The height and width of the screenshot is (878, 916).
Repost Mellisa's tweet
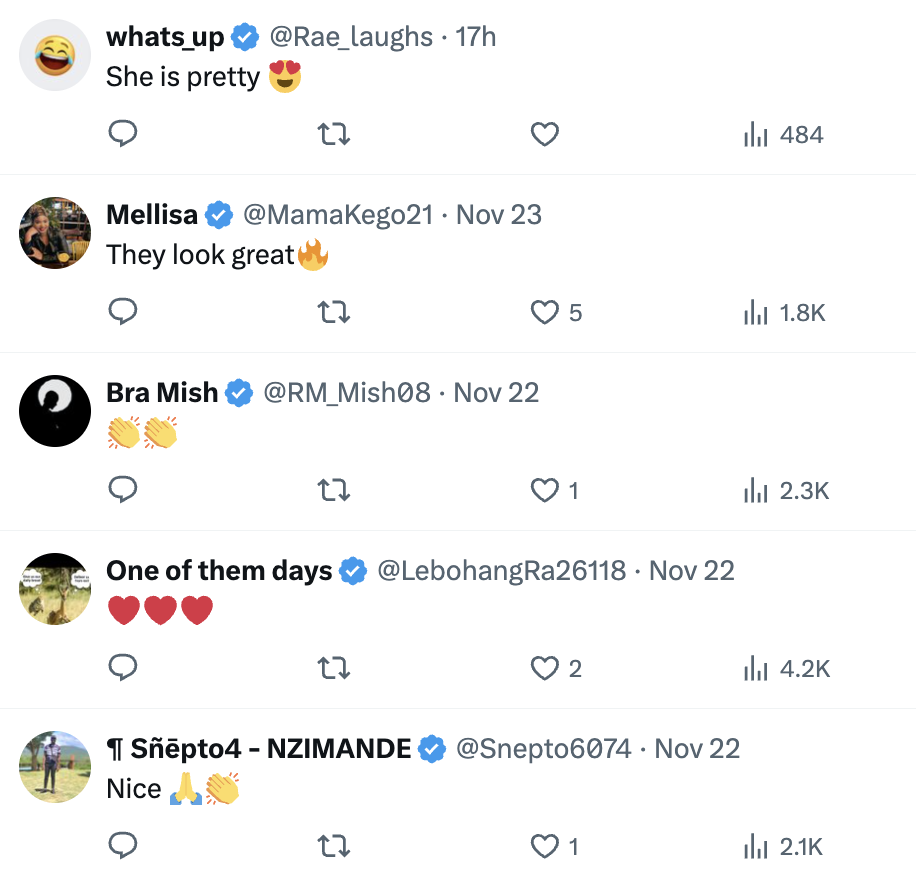333,312
